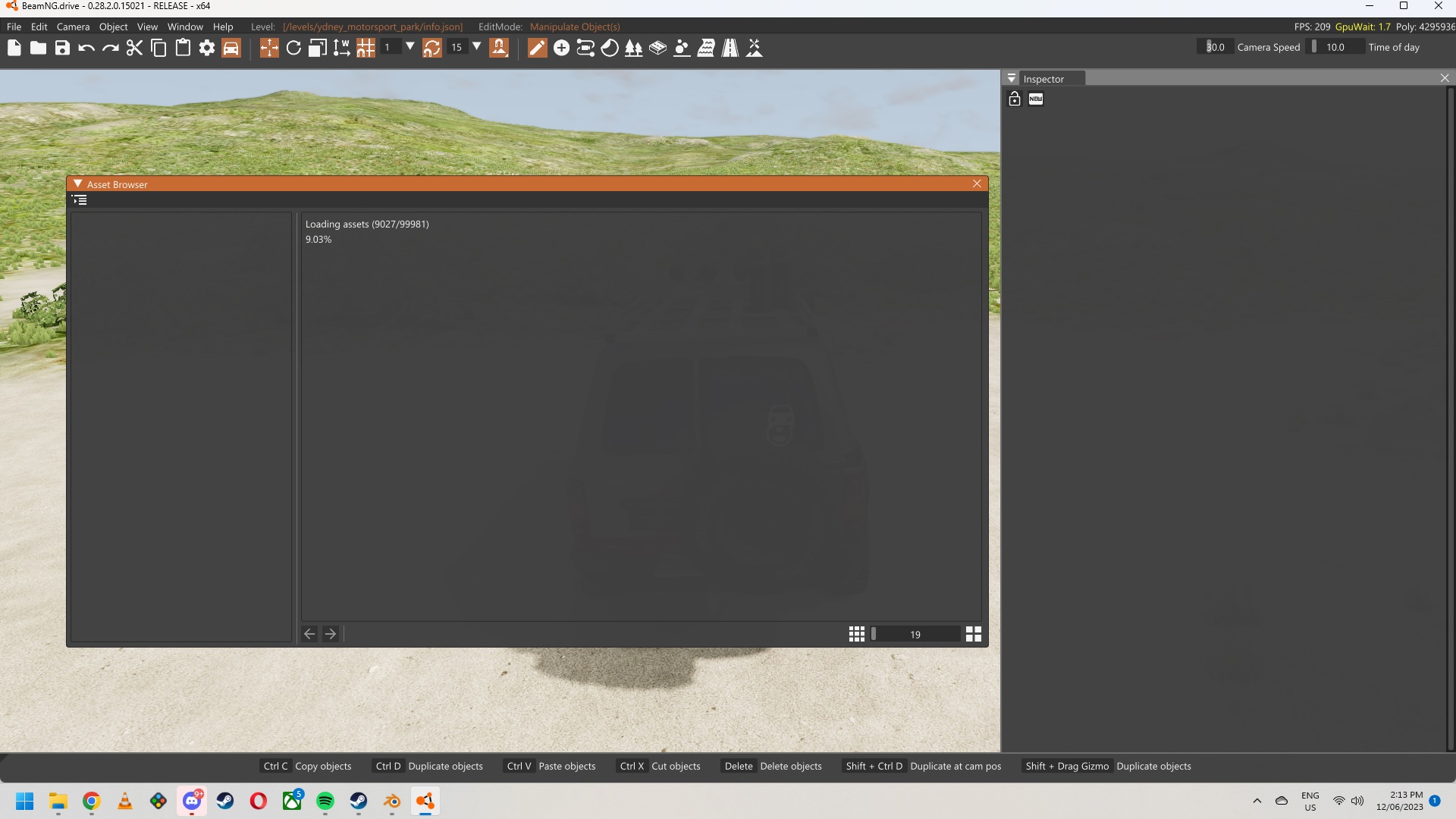
Task: Activate the object manipulate pencil tool
Action: pyautogui.click(x=537, y=48)
